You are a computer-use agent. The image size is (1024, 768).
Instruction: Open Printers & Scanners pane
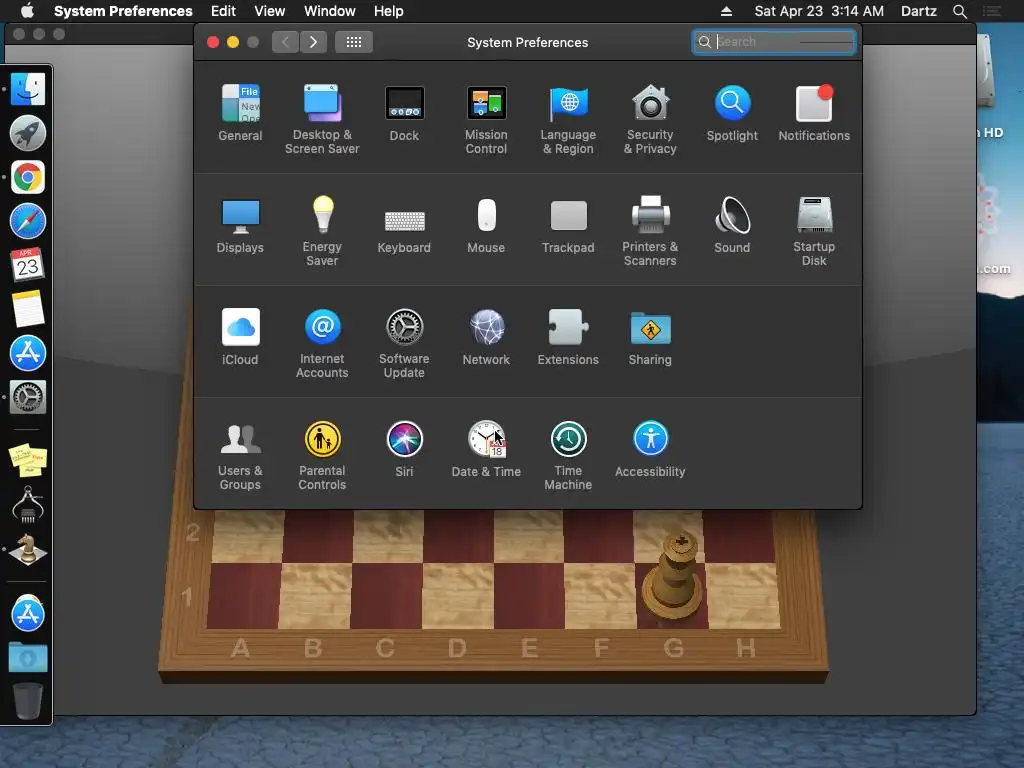click(650, 231)
